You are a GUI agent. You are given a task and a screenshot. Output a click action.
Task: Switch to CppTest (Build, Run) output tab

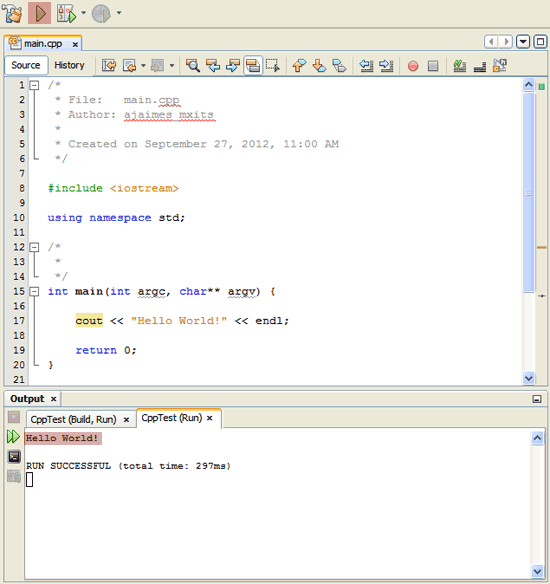(73, 419)
